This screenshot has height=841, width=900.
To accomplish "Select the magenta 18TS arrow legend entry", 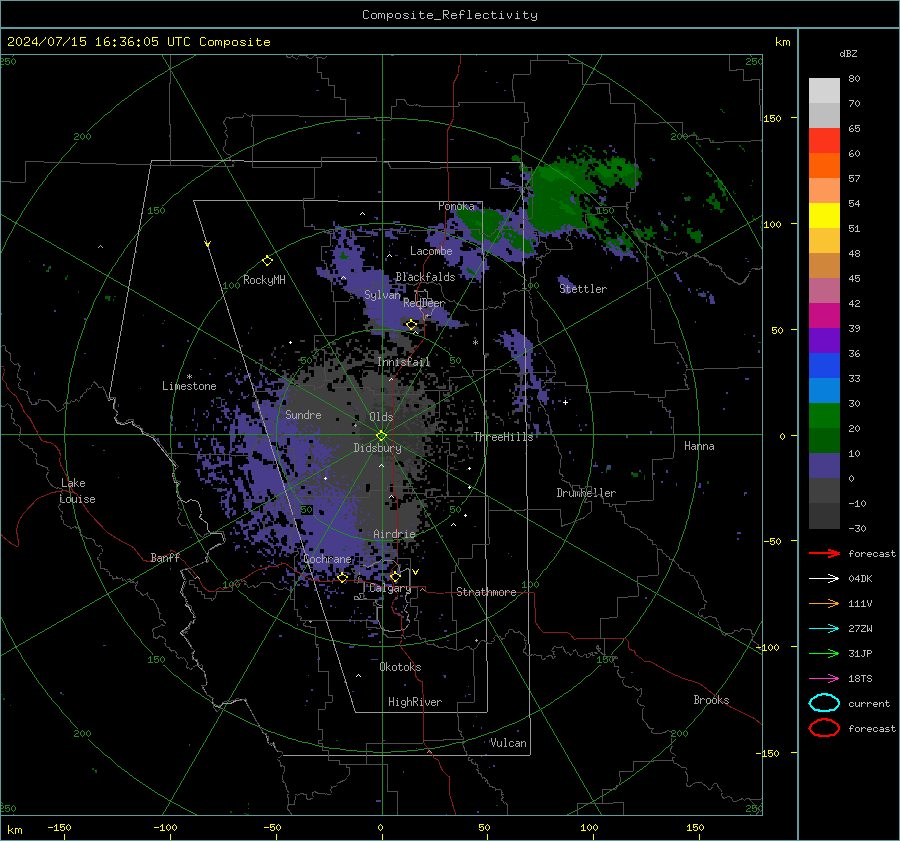I will click(824, 679).
